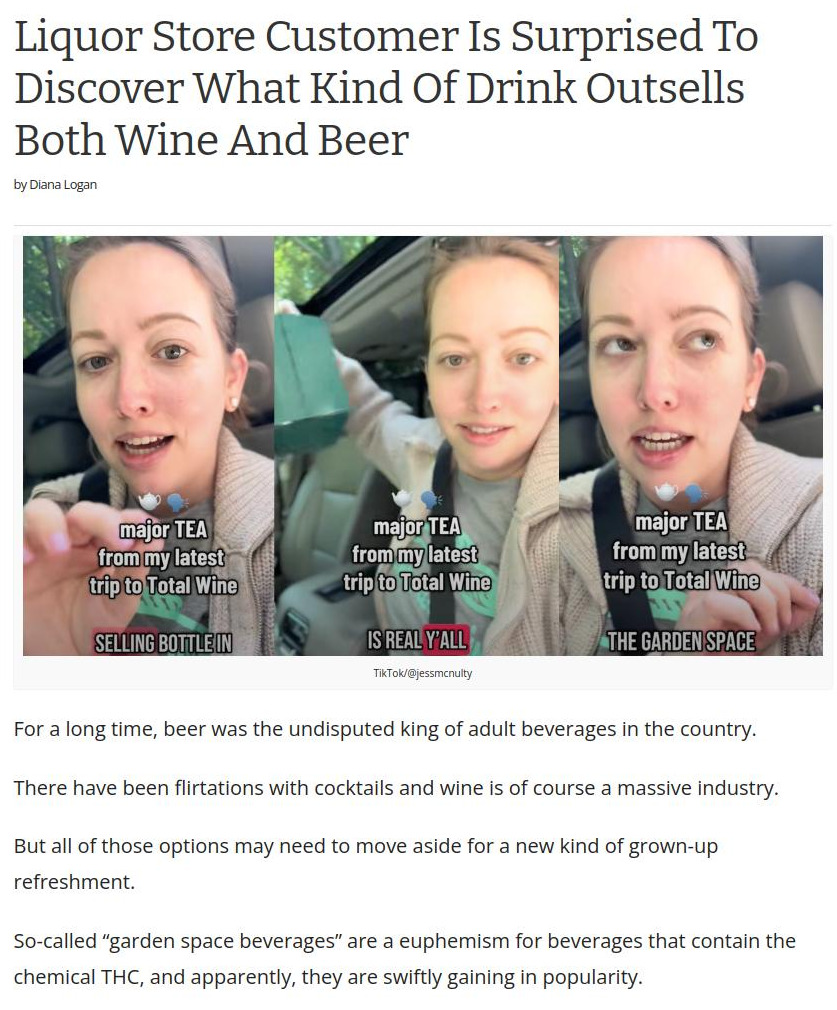Click the THE GARDEN SPACE subtitle text
Viewport: 837px width, 1010px height.
[x=681, y=642]
